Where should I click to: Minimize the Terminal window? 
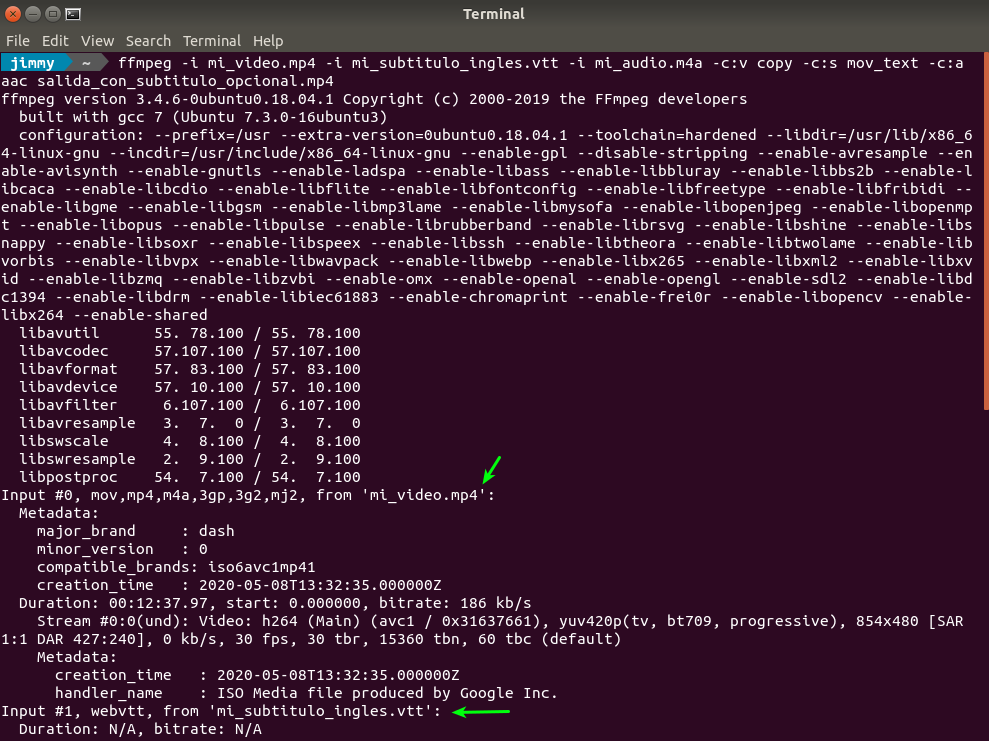[33, 14]
